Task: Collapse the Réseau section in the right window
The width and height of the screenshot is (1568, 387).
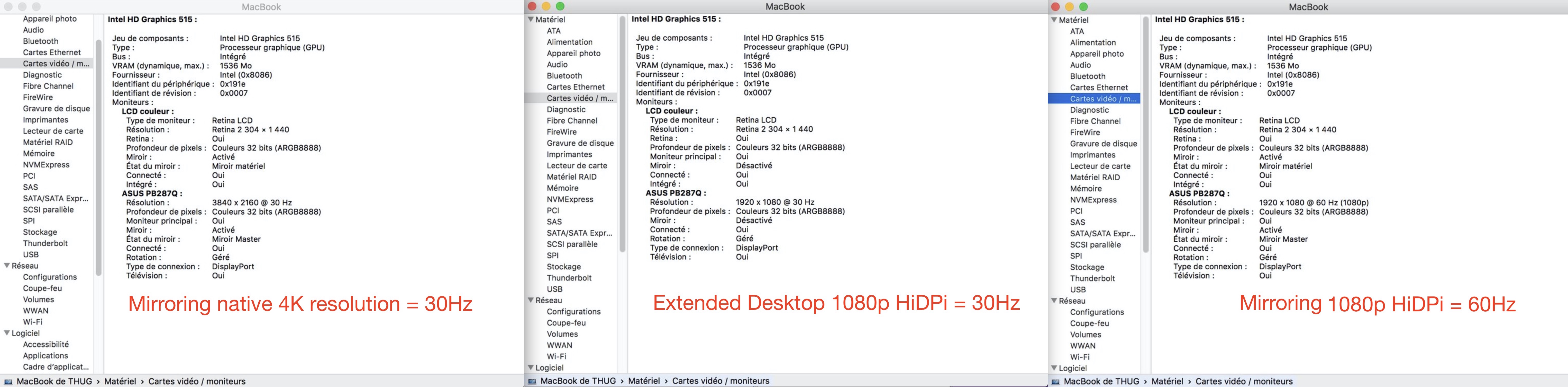Action: point(1054,301)
